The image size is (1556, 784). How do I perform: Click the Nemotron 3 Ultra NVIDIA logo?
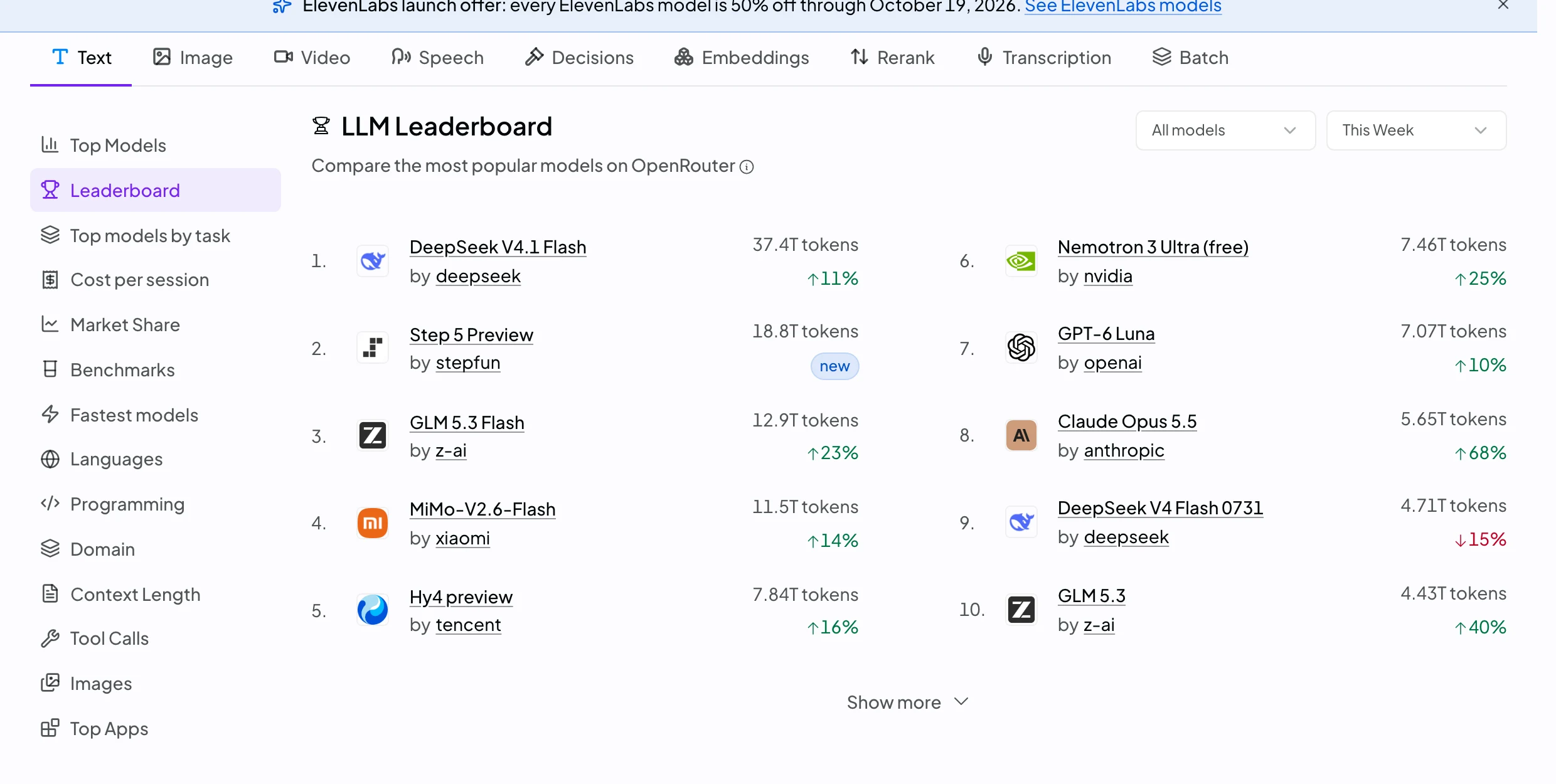pos(1021,261)
